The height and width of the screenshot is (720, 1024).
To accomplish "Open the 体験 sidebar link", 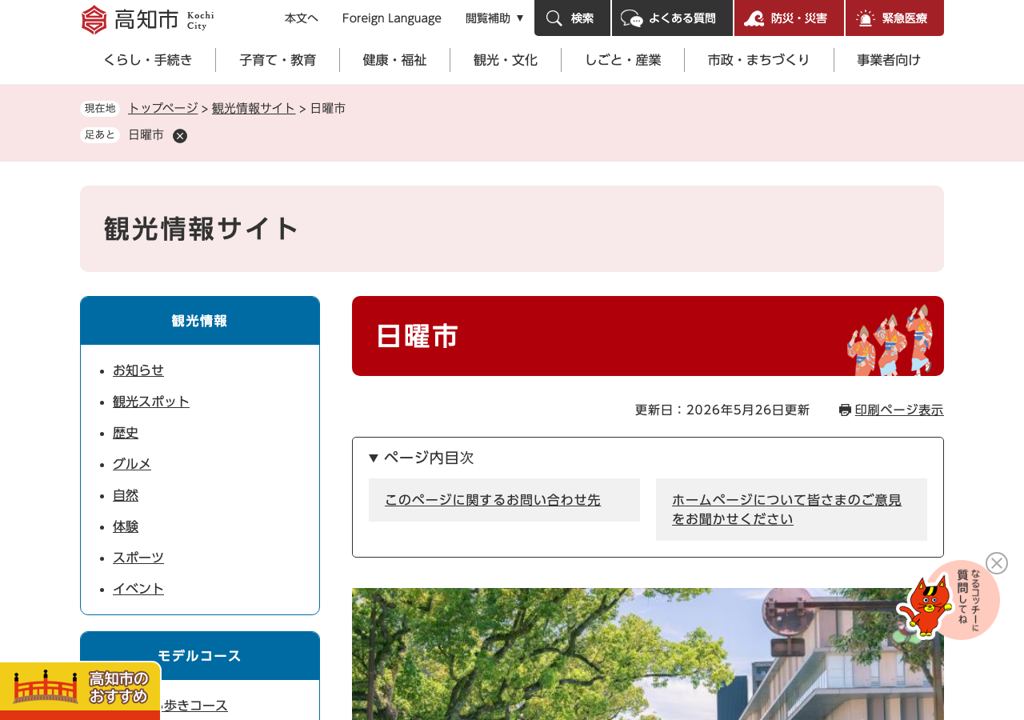I will tap(125, 527).
